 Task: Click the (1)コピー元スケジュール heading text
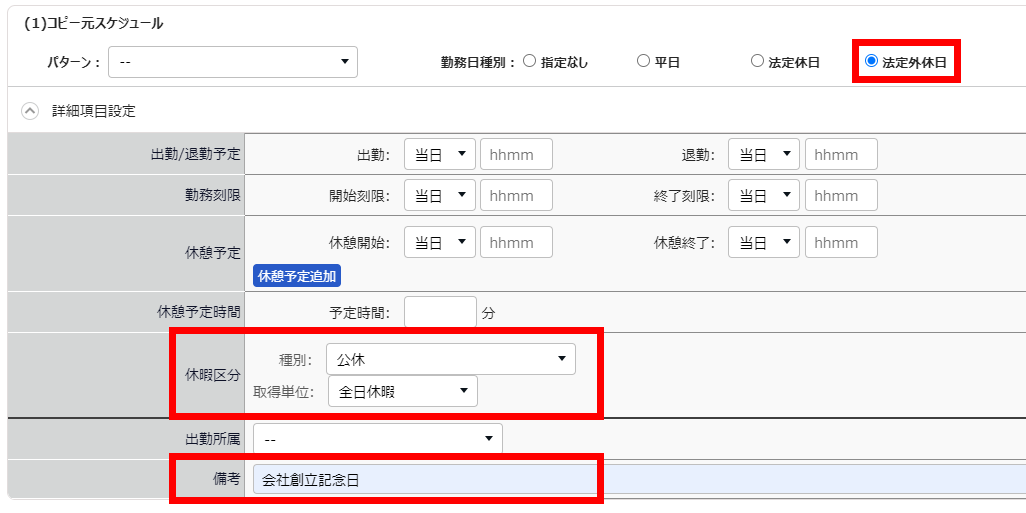[94, 24]
